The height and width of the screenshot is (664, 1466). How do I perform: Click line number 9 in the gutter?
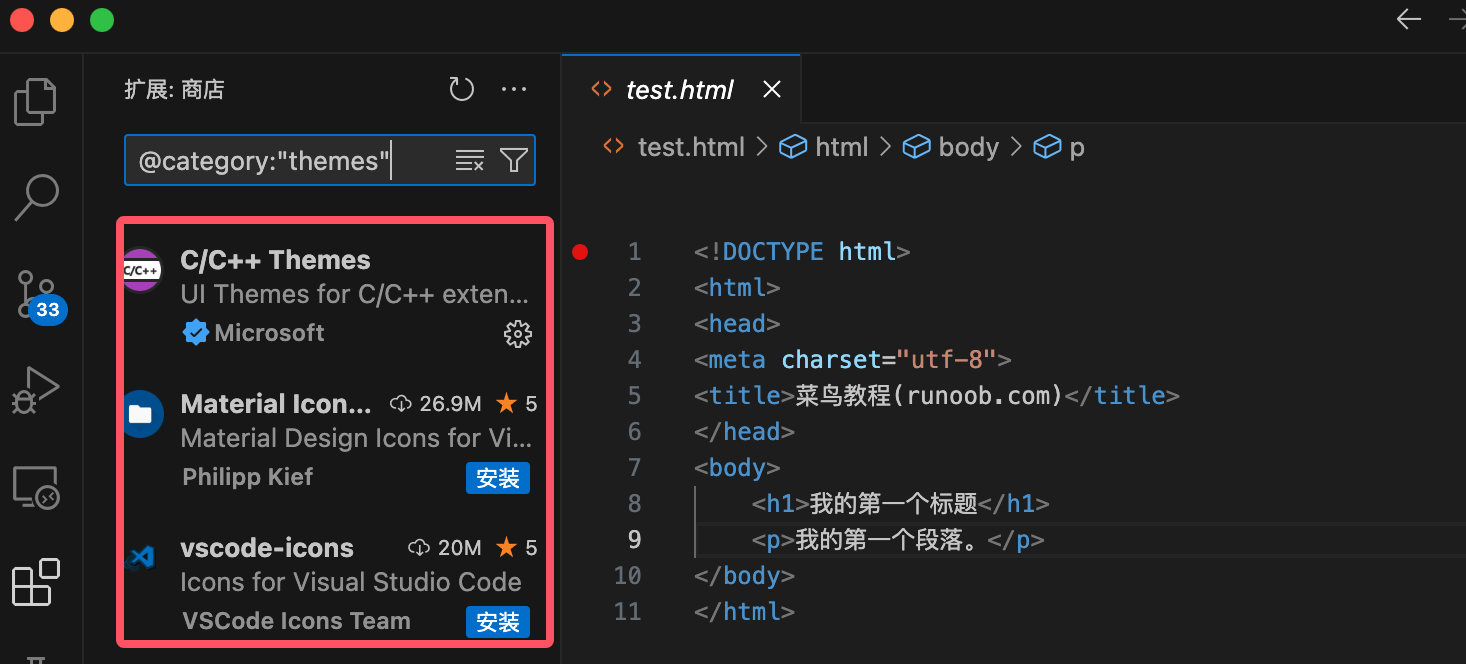[634, 540]
